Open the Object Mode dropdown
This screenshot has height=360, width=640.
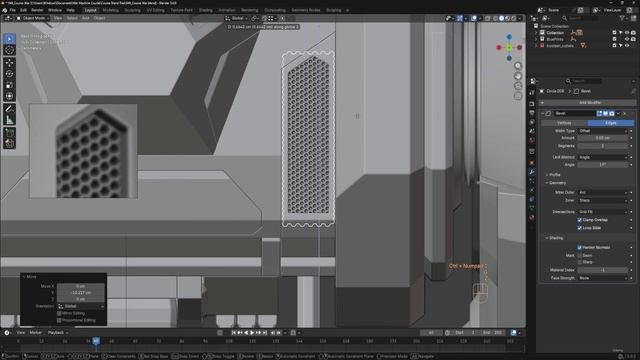(33, 18)
